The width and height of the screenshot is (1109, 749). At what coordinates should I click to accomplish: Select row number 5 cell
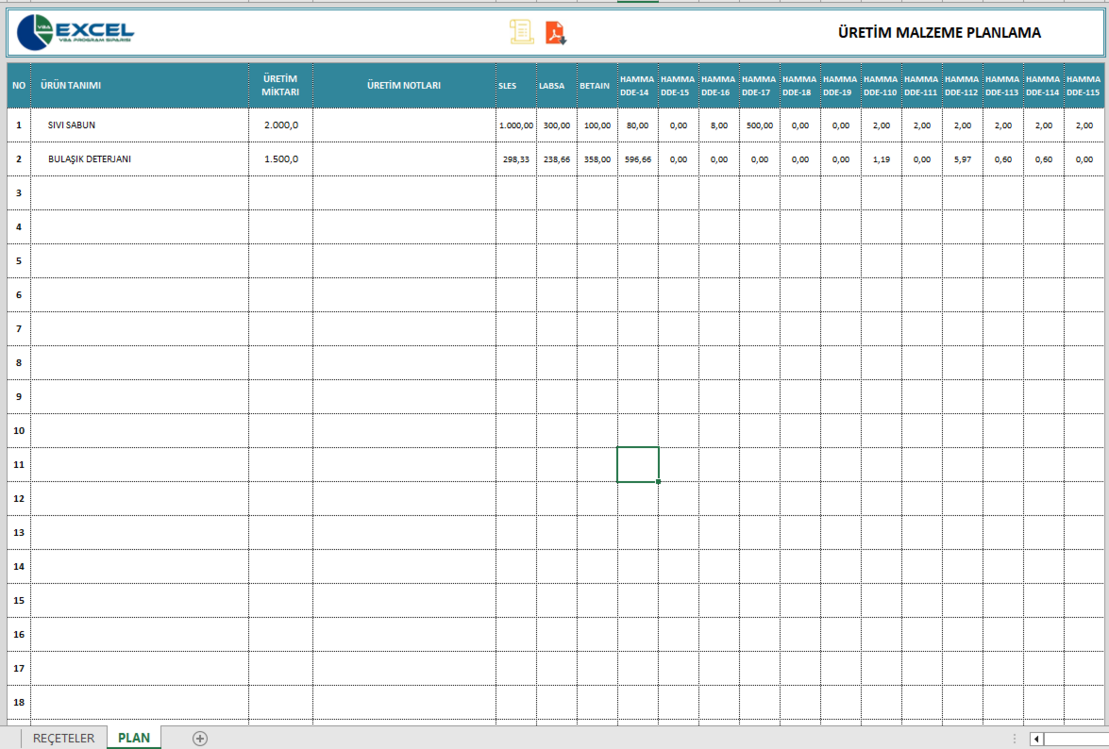coord(19,261)
